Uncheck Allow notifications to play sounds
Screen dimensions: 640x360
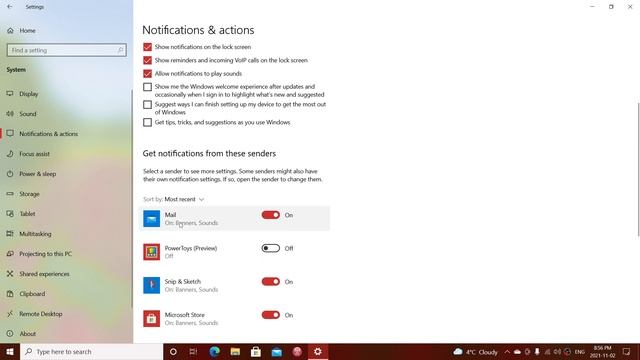(147, 74)
